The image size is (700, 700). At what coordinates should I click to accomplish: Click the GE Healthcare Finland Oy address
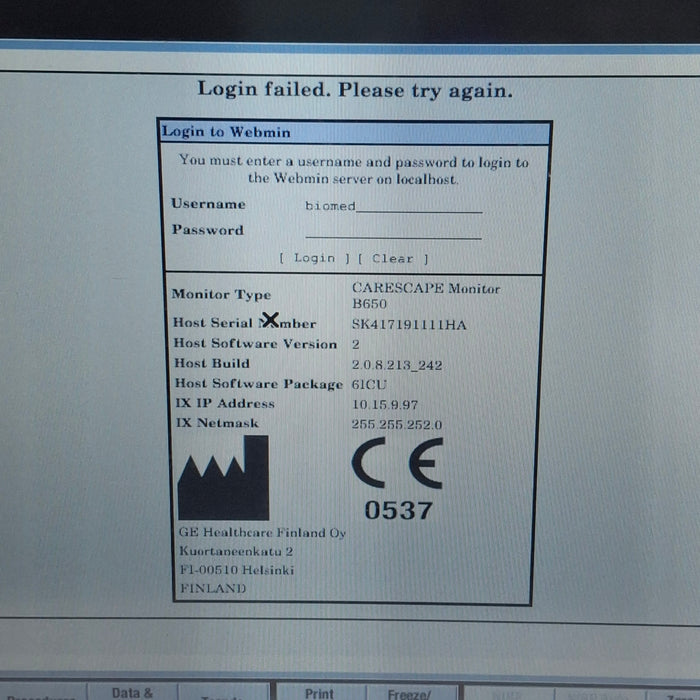[261, 560]
